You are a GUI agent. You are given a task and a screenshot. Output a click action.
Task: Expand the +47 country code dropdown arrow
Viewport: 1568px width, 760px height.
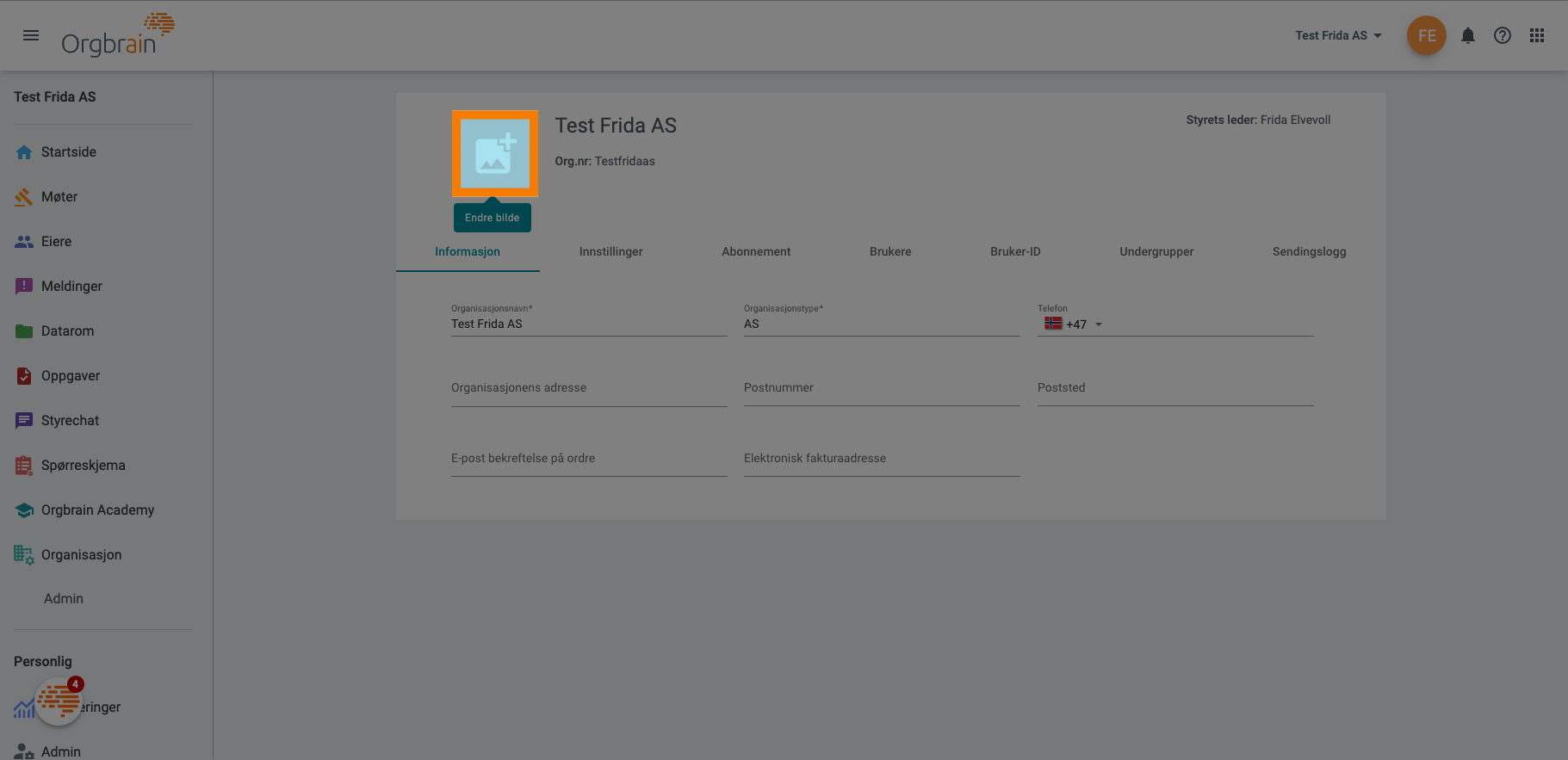tap(1099, 324)
